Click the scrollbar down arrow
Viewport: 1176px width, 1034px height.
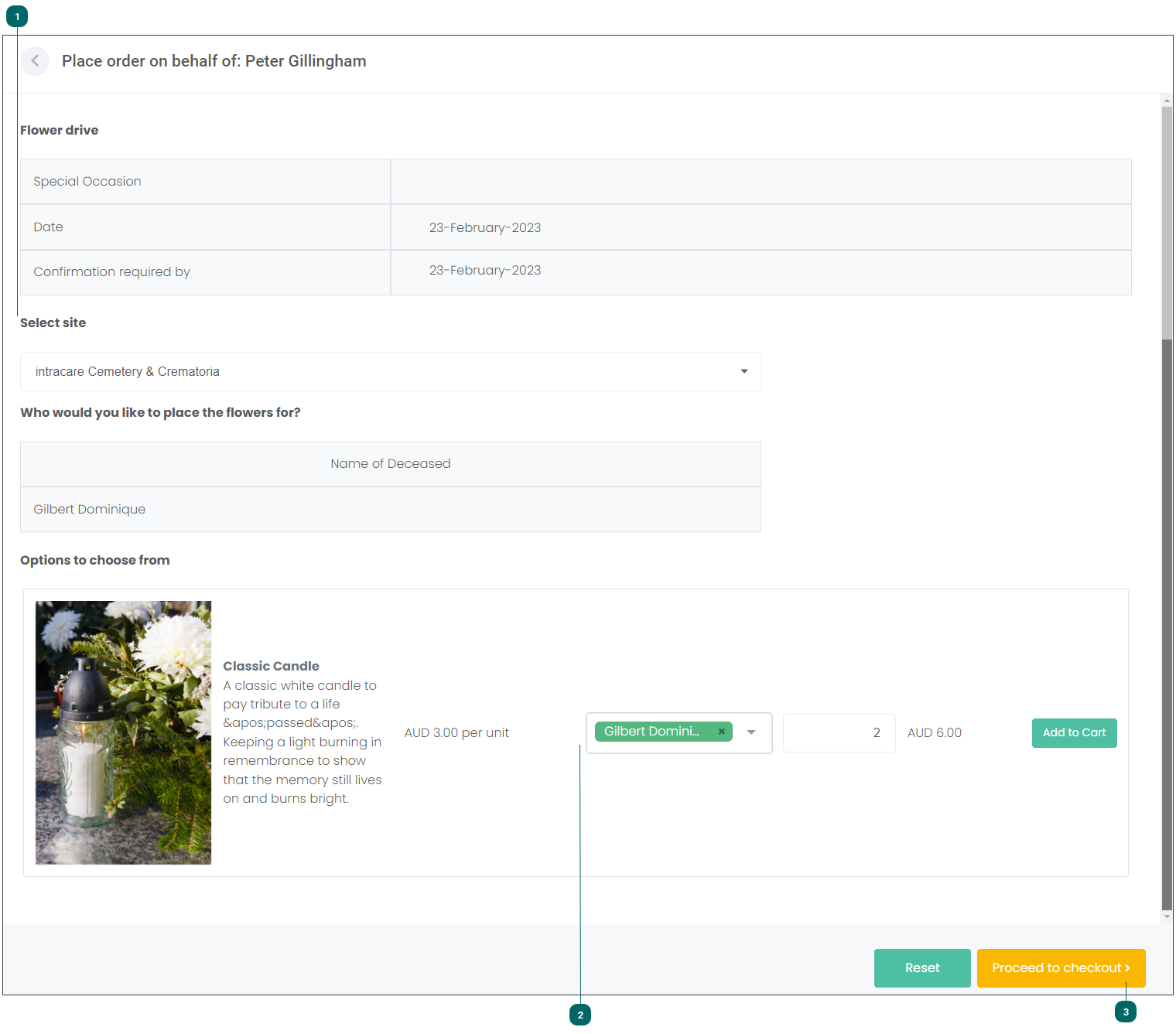[1167, 917]
